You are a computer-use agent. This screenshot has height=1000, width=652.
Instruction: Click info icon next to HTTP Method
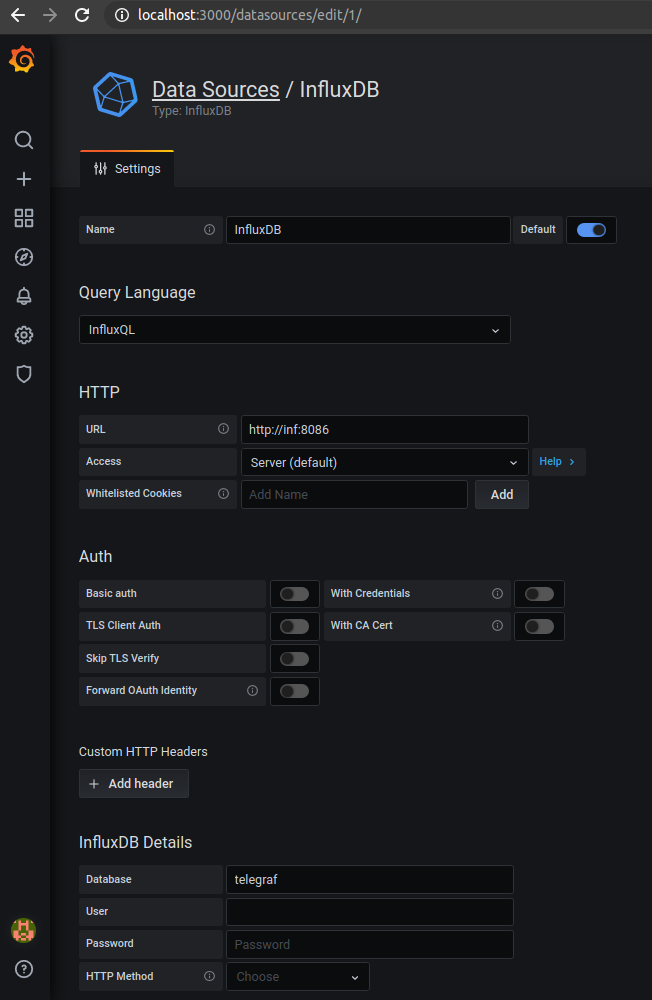(209, 976)
